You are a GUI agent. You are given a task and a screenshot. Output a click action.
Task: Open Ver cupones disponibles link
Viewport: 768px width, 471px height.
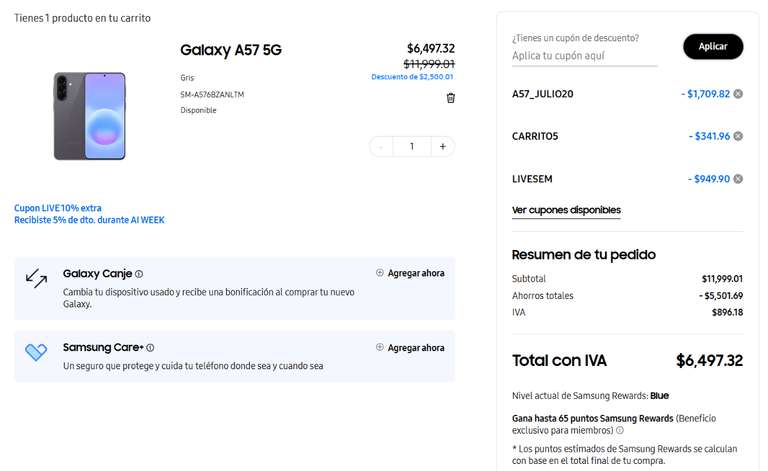(x=566, y=210)
